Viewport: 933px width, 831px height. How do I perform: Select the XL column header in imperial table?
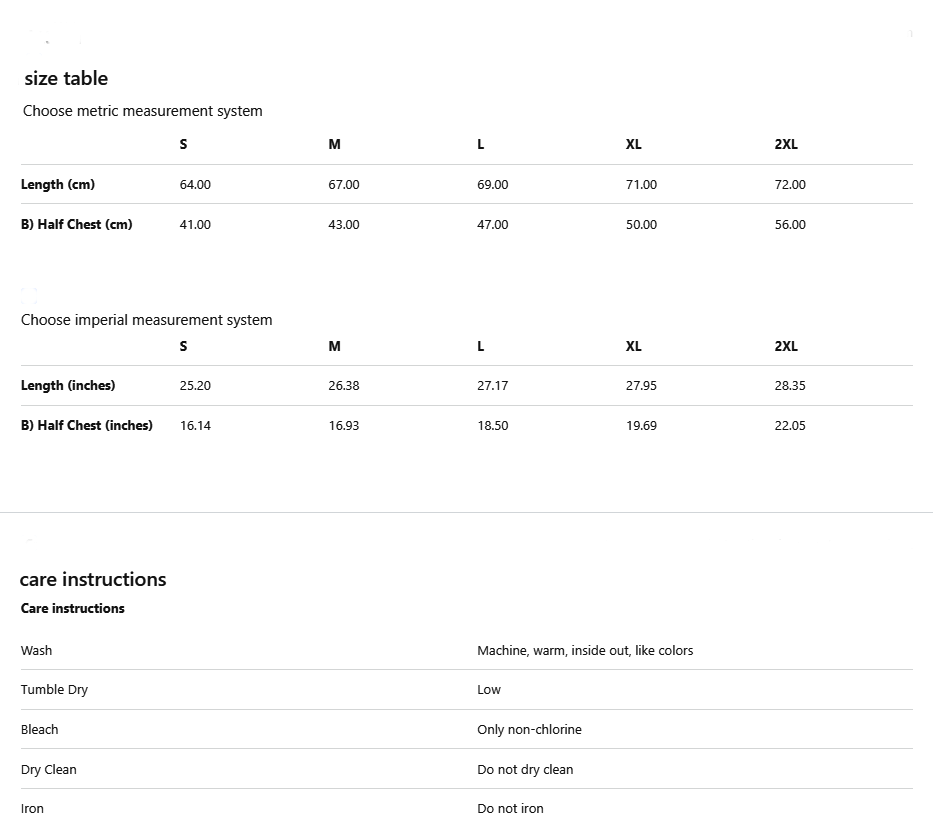tap(634, 346)
